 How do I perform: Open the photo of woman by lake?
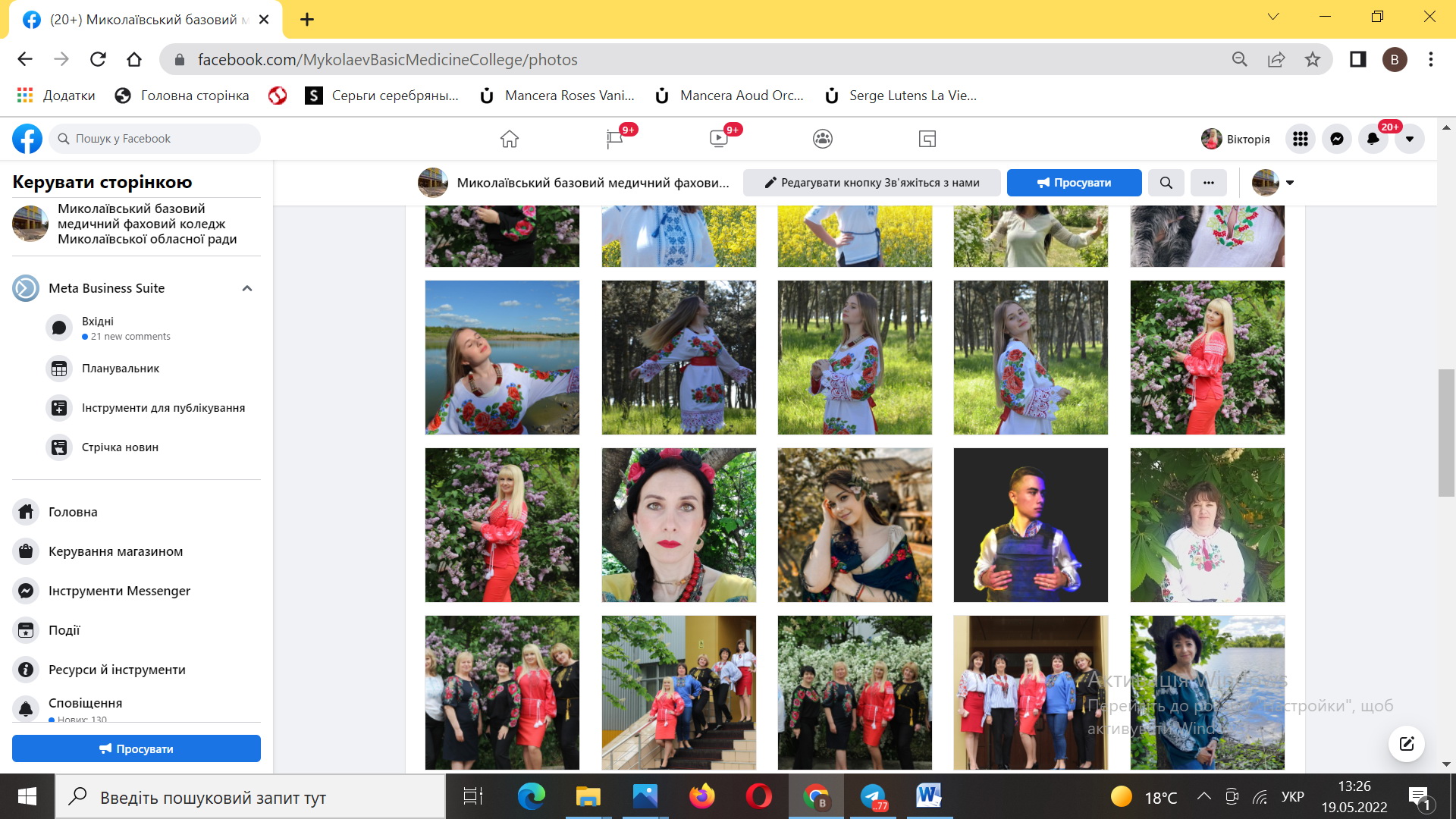(502, 357)
